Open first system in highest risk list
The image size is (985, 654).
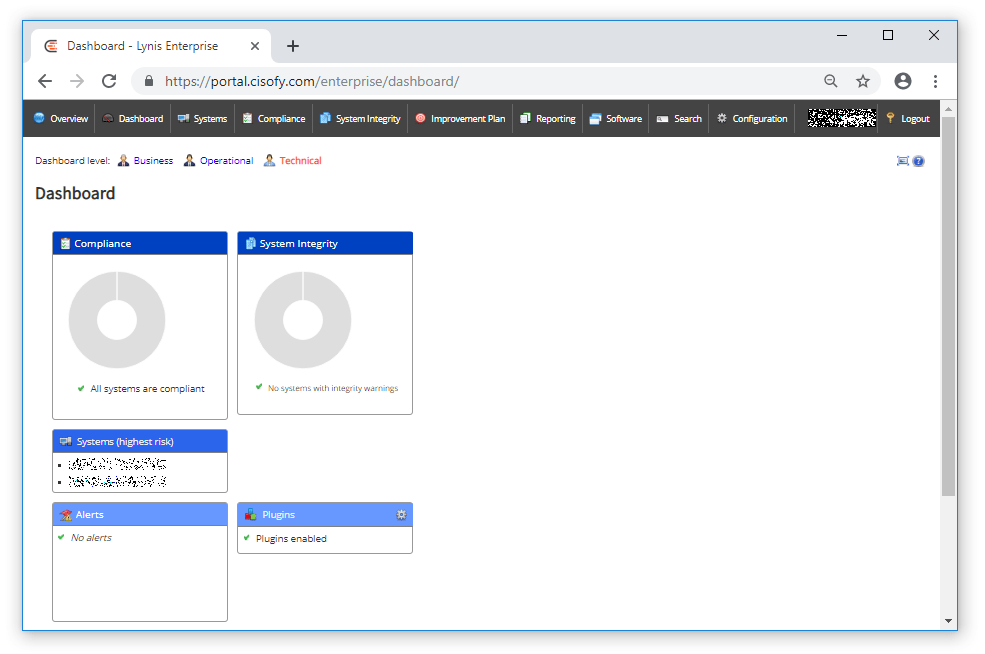coord(117,464)
